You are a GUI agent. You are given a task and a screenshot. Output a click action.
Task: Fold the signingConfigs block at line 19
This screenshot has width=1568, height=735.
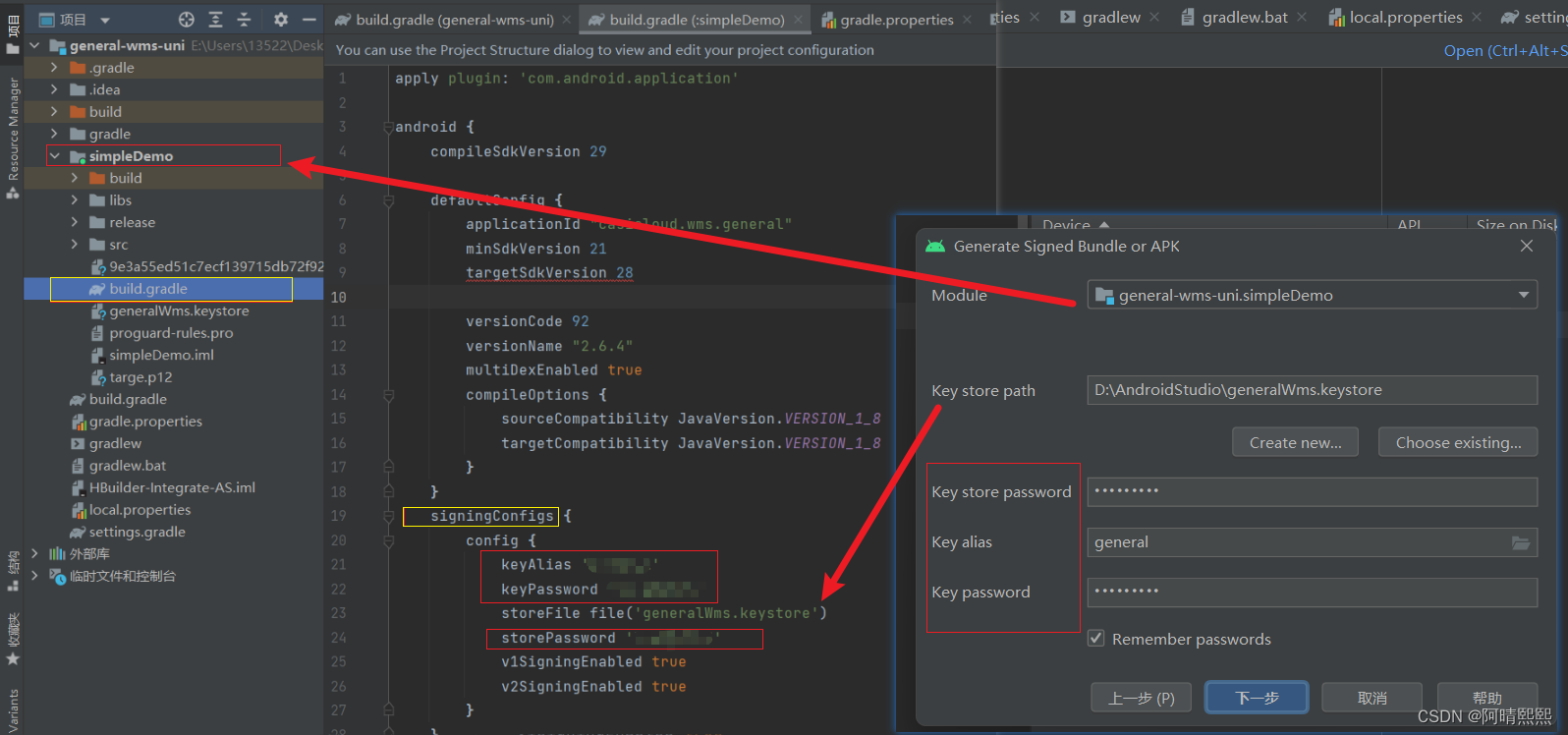pos(388,516)
